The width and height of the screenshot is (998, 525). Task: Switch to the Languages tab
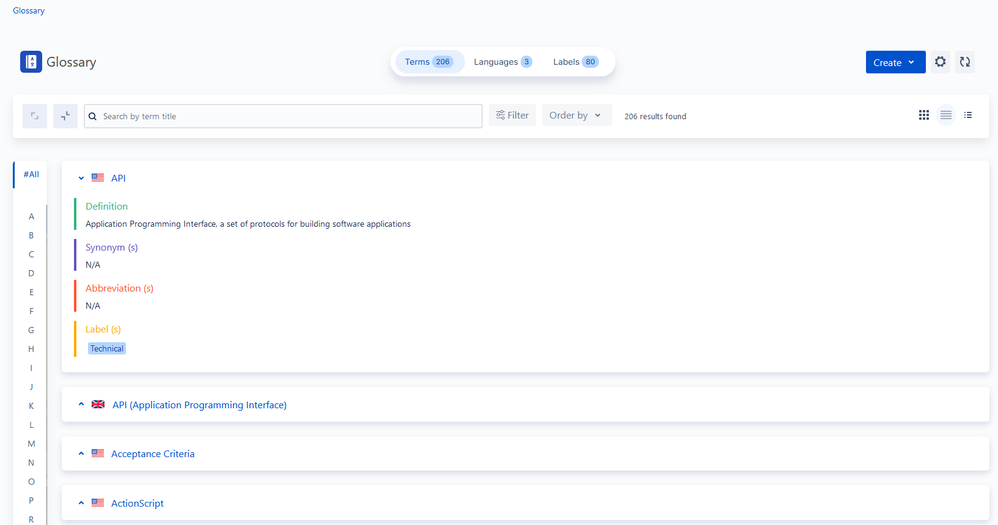coord(503,62)
